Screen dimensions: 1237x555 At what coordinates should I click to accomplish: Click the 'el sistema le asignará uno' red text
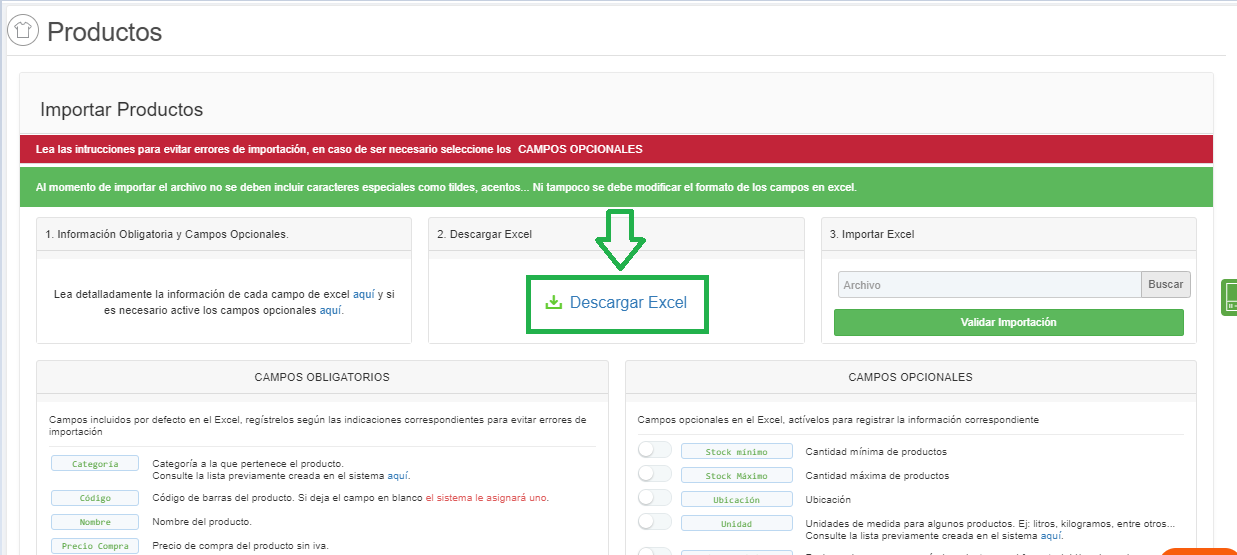coord(487,498)
